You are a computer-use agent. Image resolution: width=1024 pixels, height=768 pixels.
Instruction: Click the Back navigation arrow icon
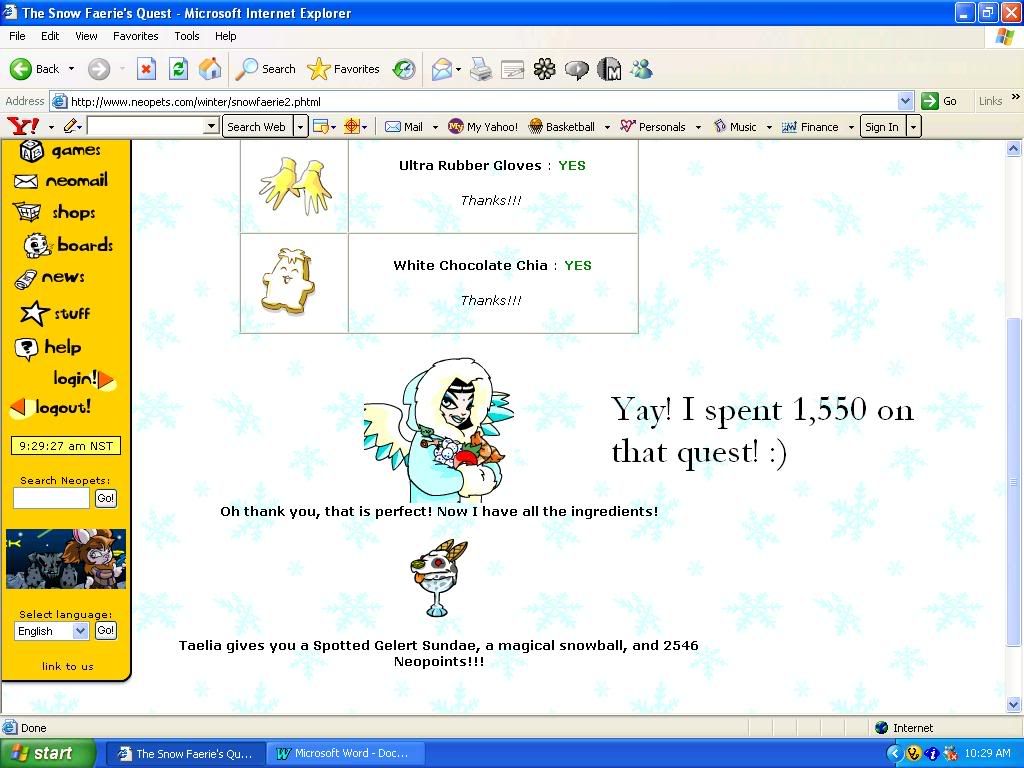tap(20, 69)
